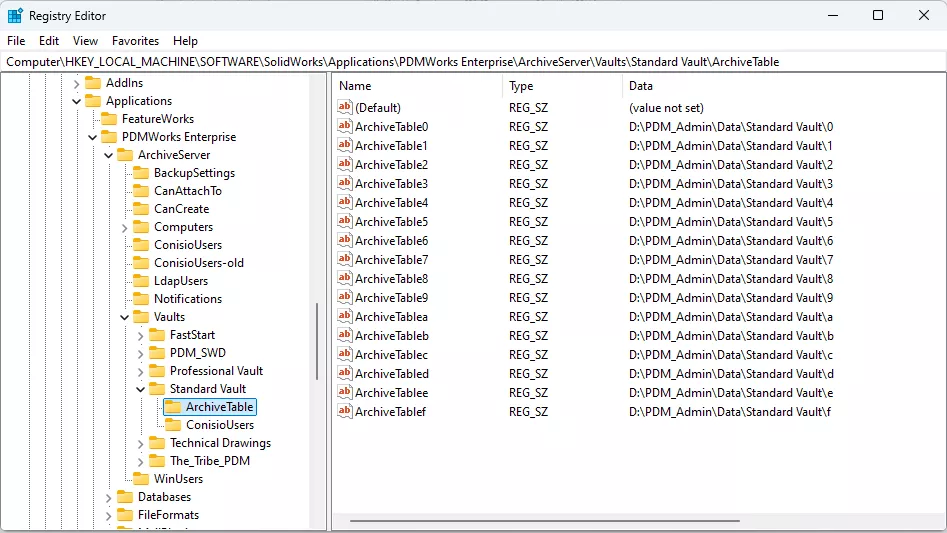Open the Edit menu
The image size is (947, 533).
click(49, 41)
